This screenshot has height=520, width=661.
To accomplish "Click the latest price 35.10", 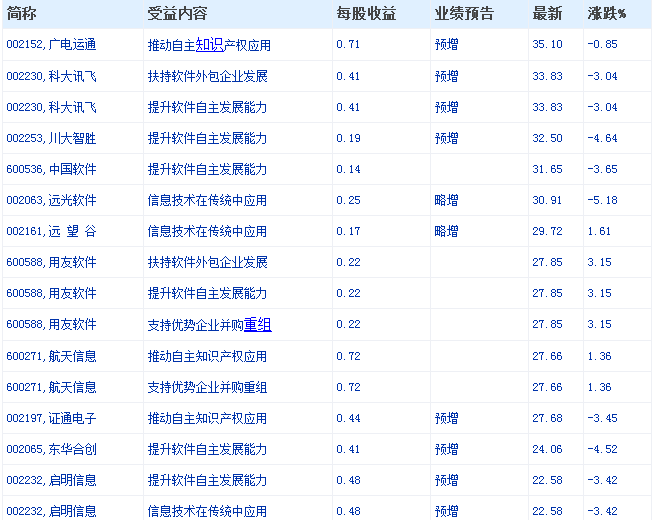I will point(547,45).
